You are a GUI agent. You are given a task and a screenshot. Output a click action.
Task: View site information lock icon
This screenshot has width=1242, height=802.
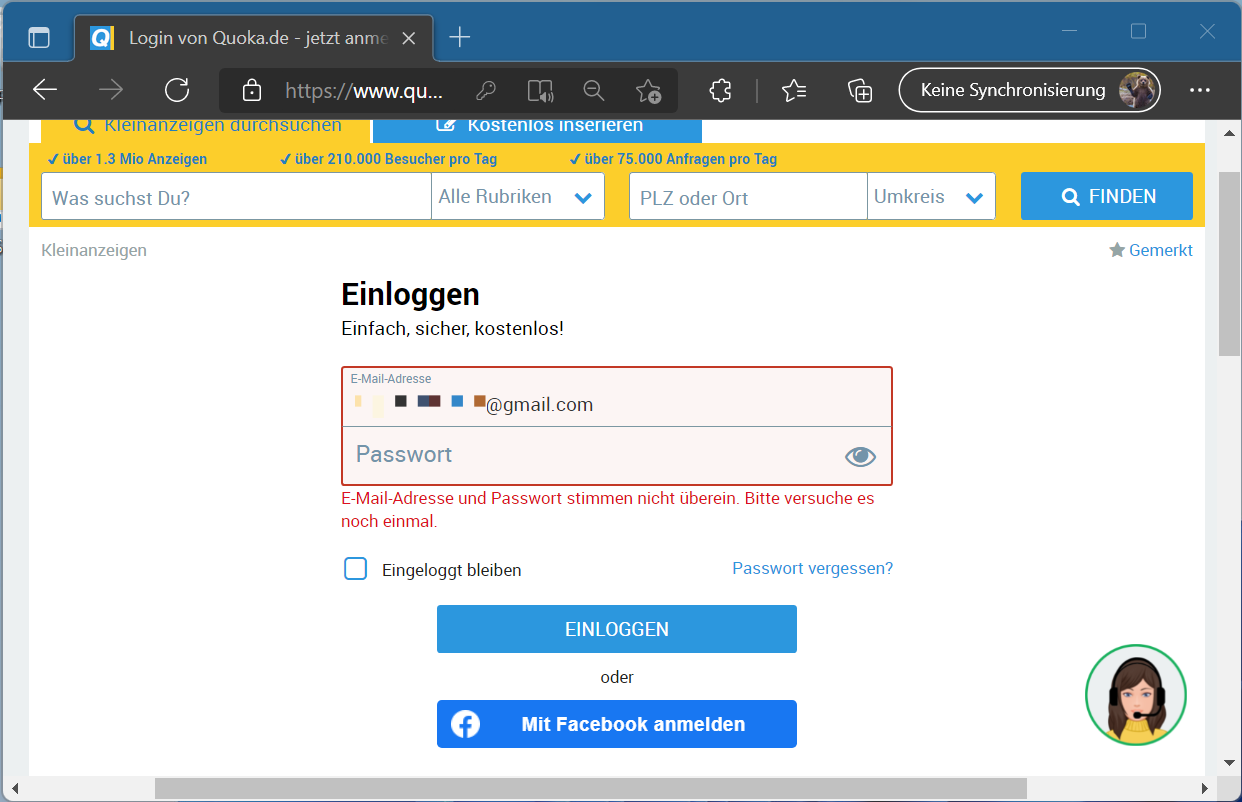tap(252, 91)
